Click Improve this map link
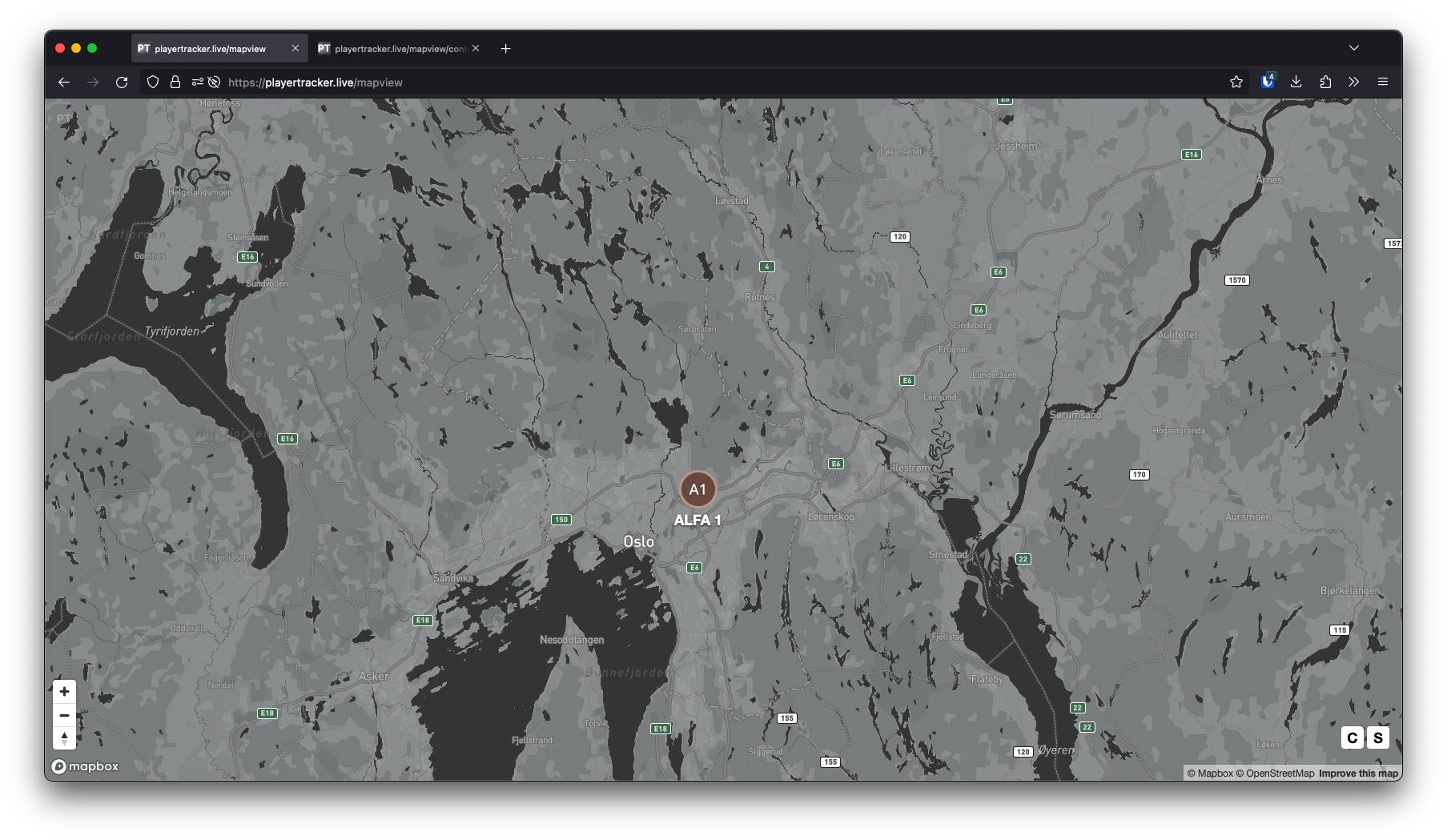 1358,774
